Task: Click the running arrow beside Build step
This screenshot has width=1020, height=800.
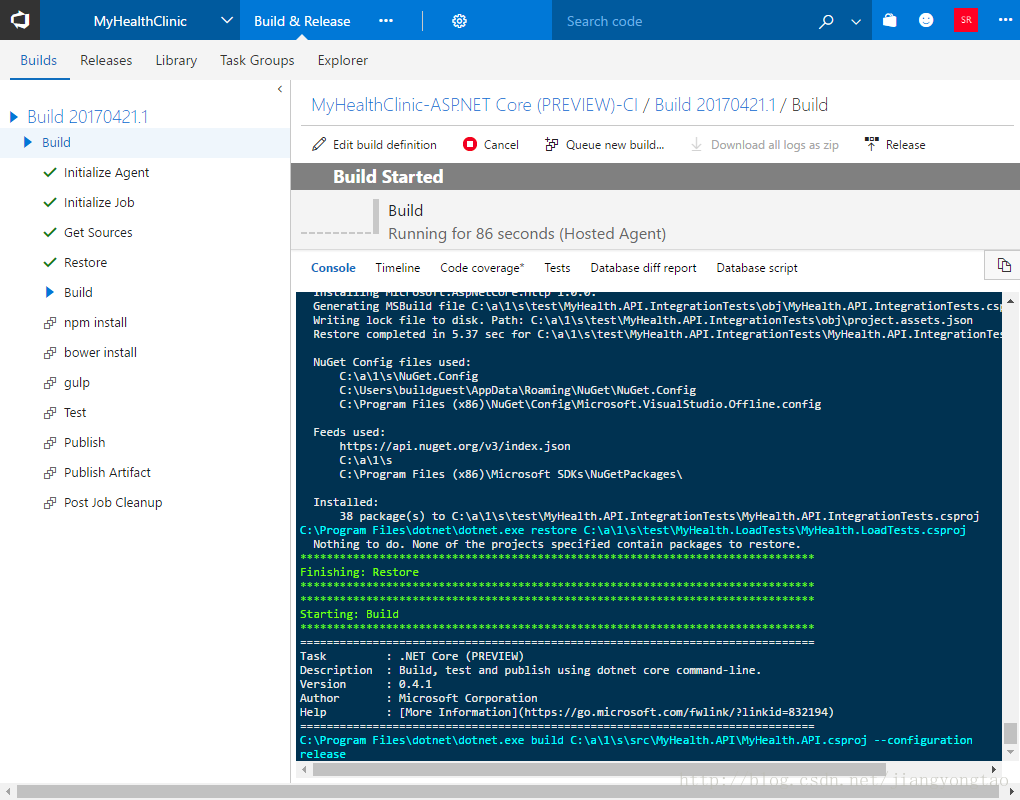Action: click(49, 293)
